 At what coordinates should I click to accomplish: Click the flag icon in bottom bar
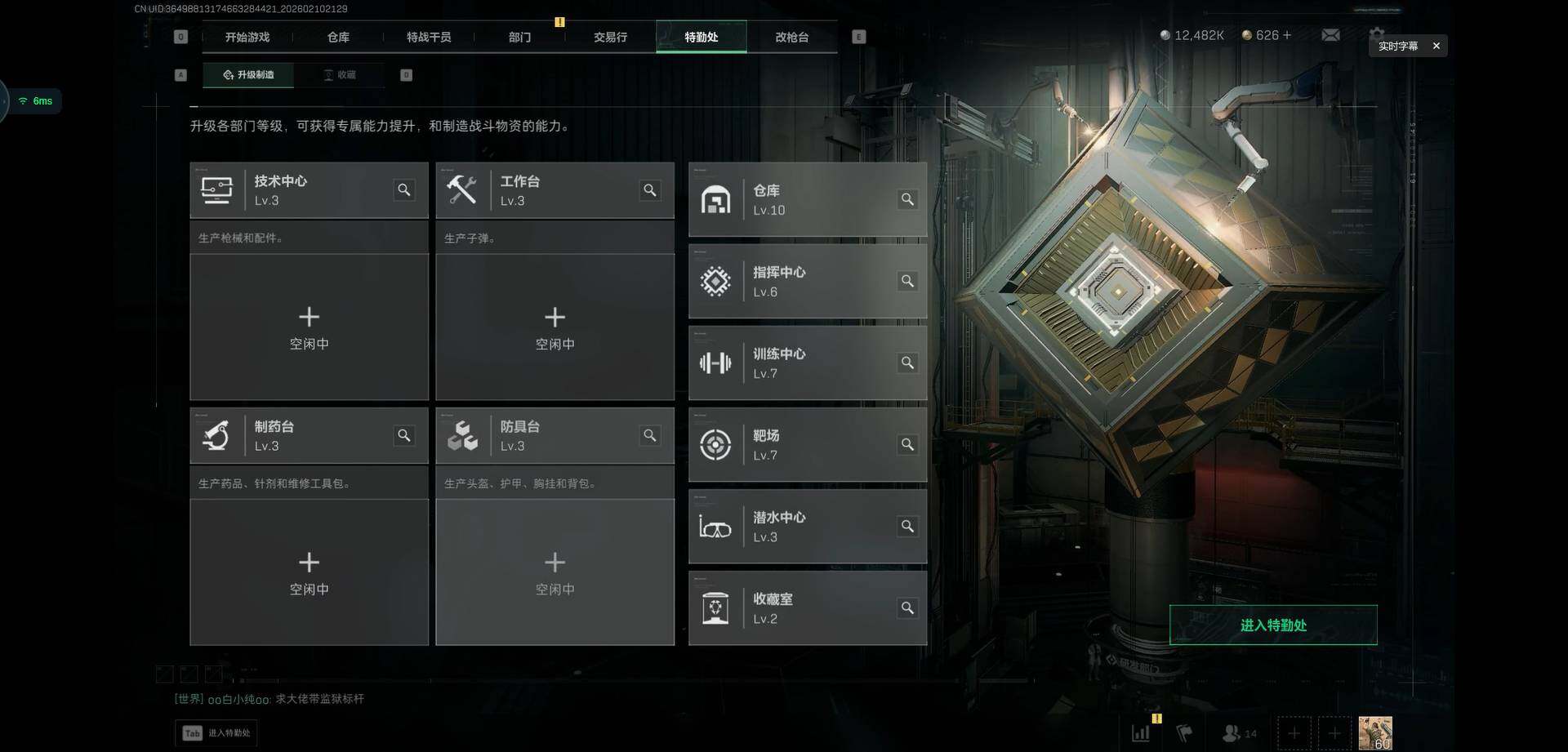1184,732
